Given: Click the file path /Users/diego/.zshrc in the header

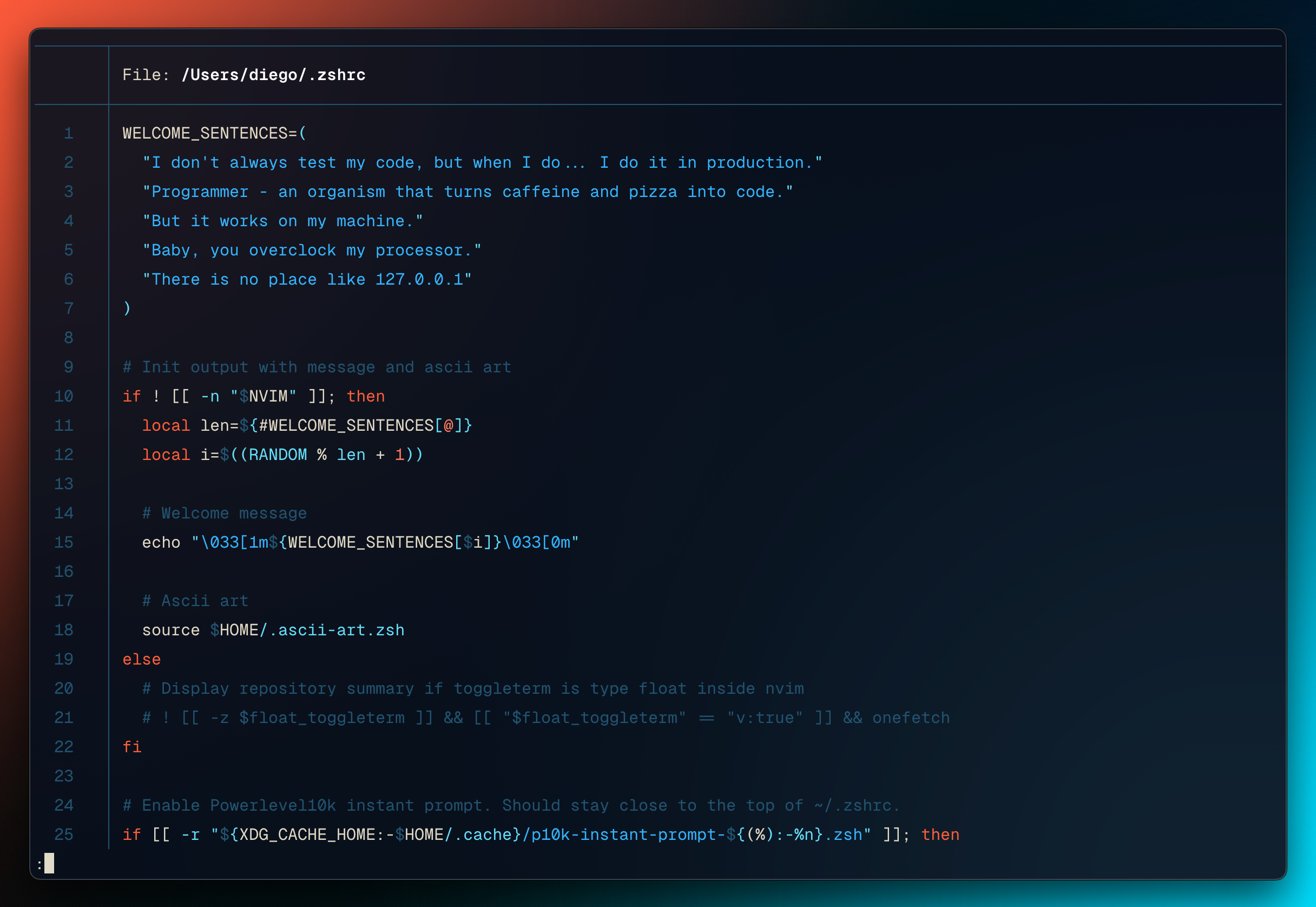Looking at the screenshot, I should 273,75.
